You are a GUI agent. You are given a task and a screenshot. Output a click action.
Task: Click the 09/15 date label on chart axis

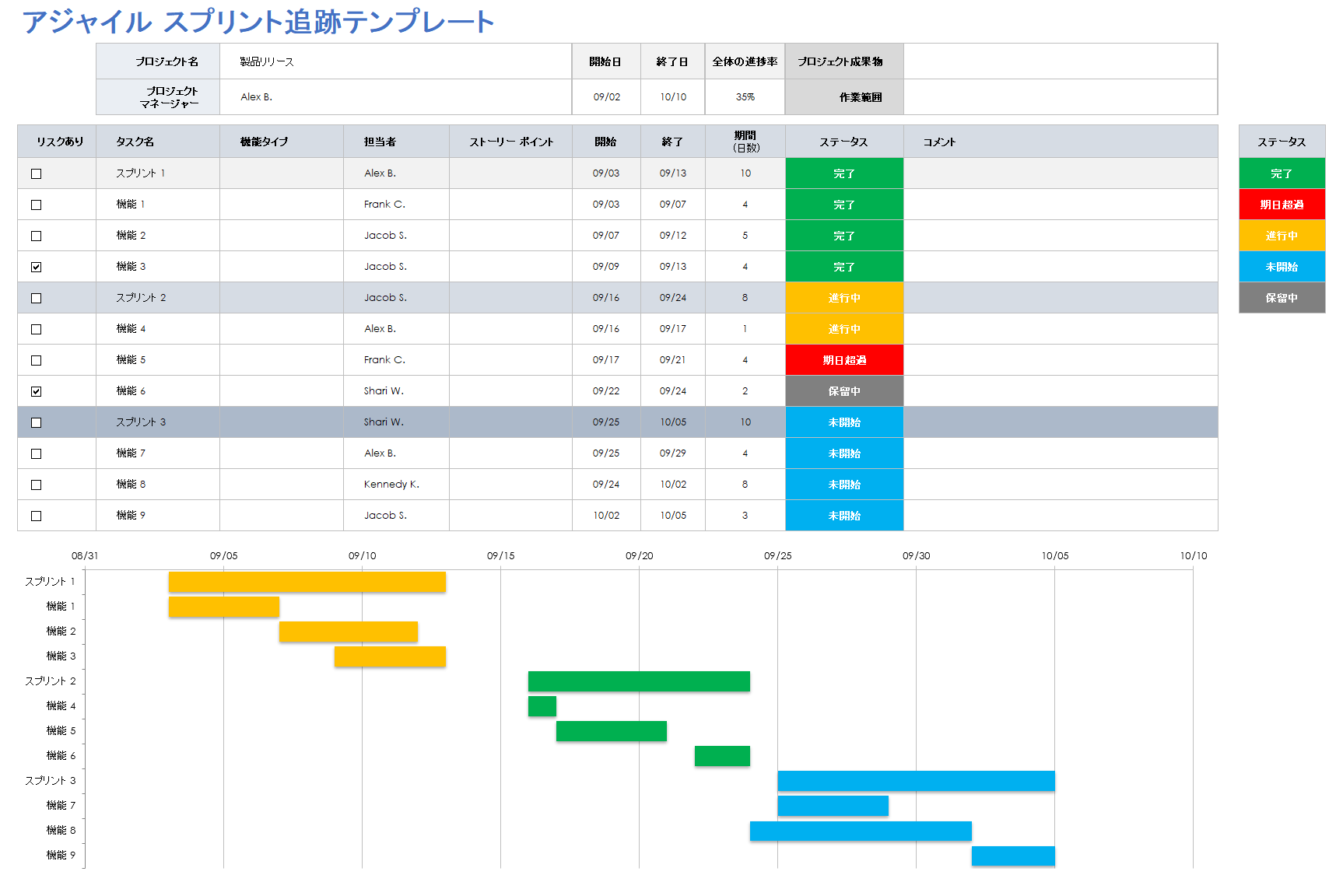(500, 555)
